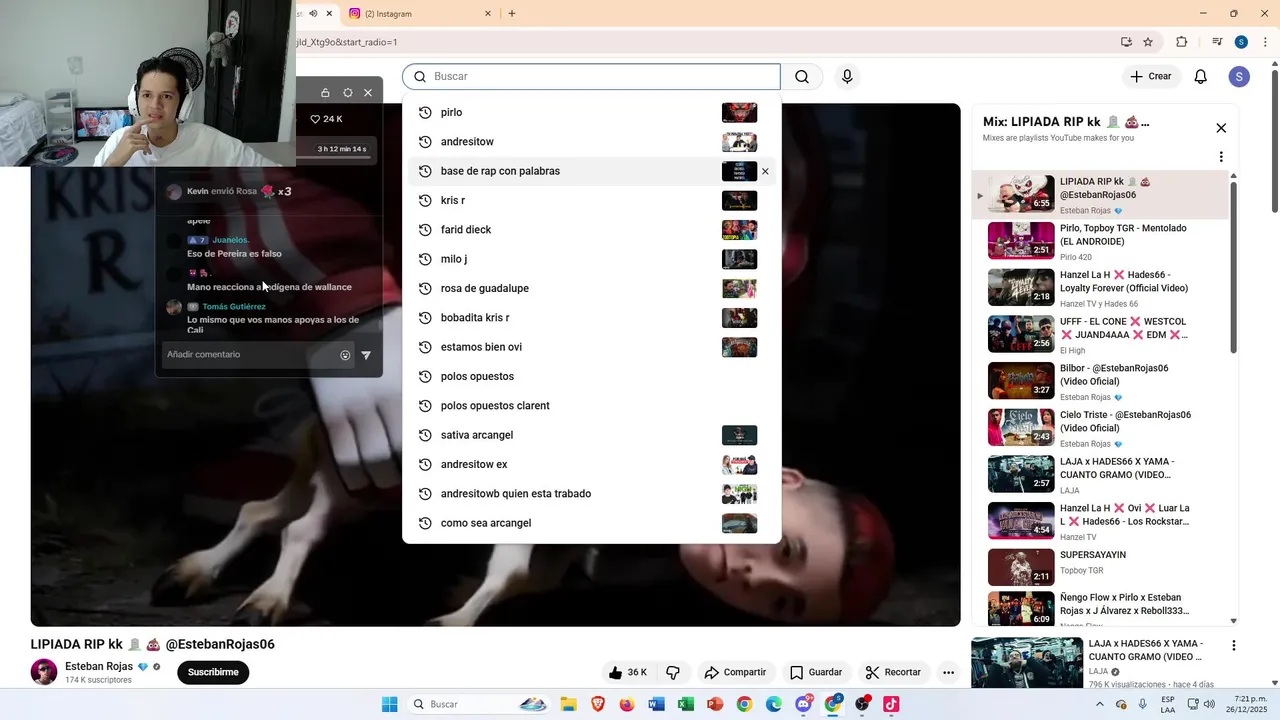Open YouTube notifications bell
The width and height of the screenshot is (1280, 720).
(1201, 77)
